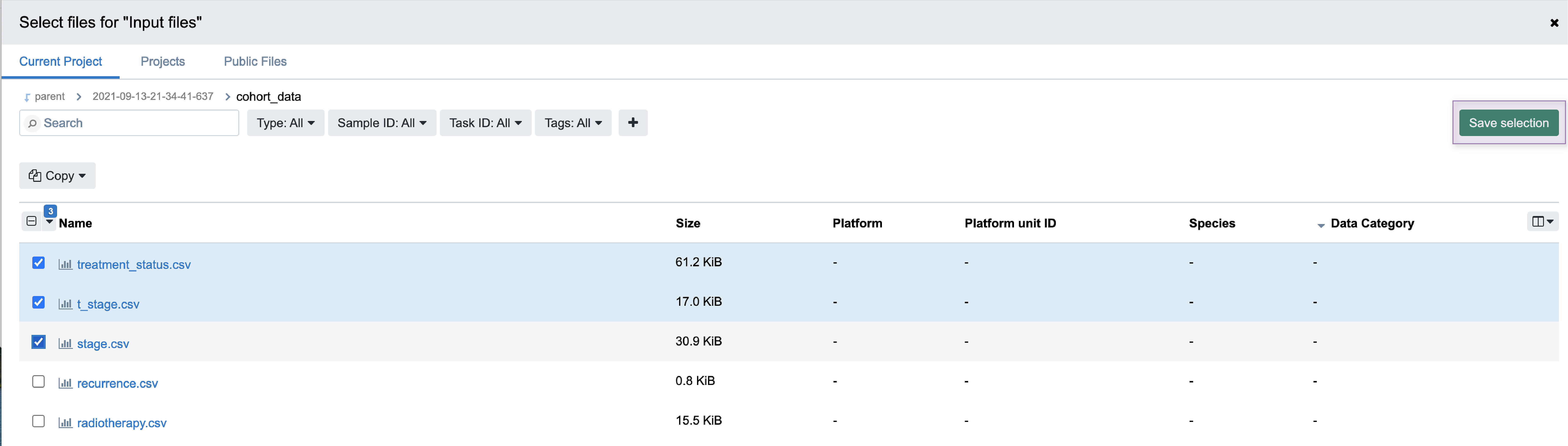The image size is (1568, 446).
Task: Expand the Tags: All filter dropdown
Action: tap(573, 123)
